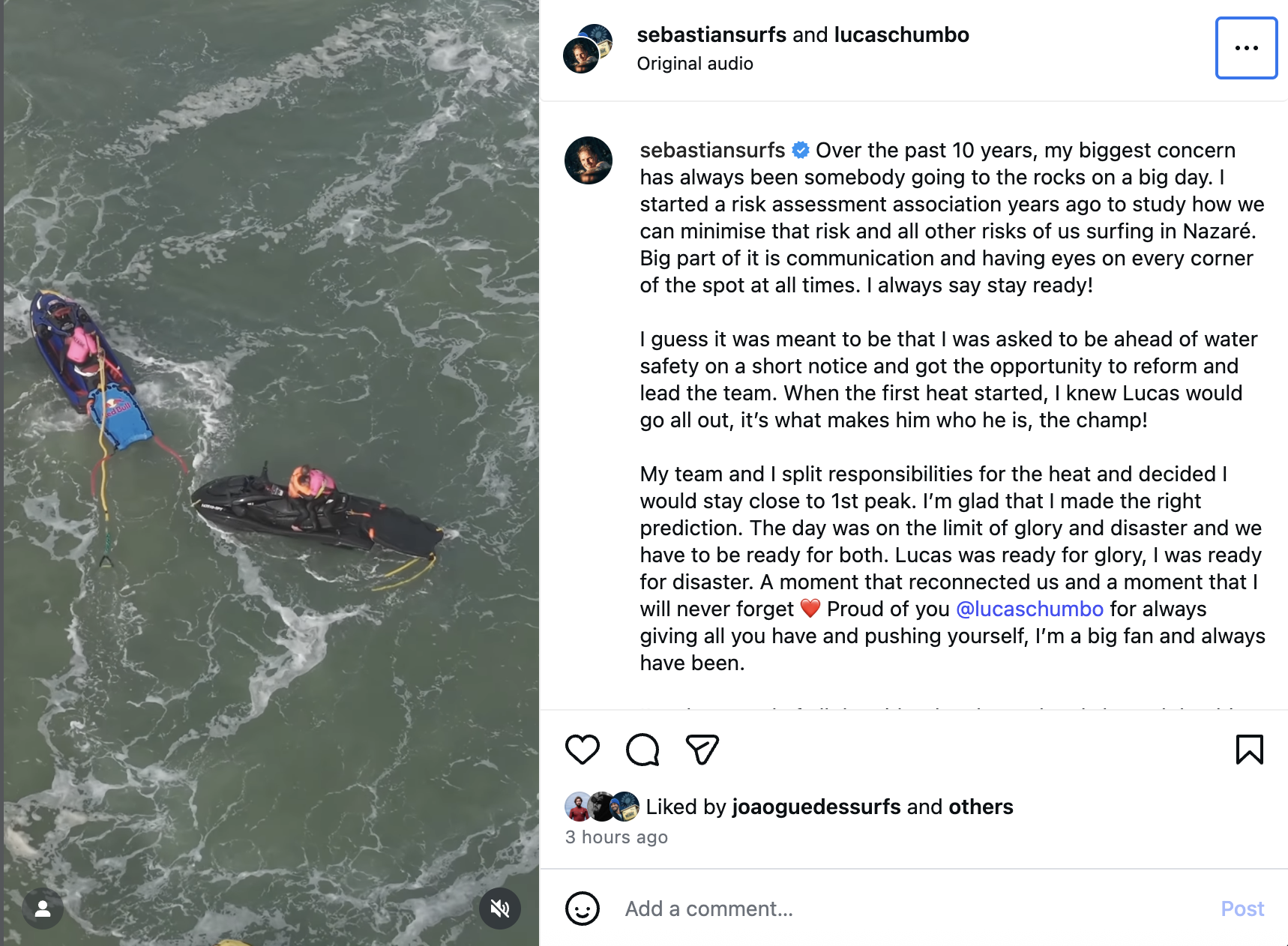Open comments via the speech bubble icon

(x=643, y=750)
